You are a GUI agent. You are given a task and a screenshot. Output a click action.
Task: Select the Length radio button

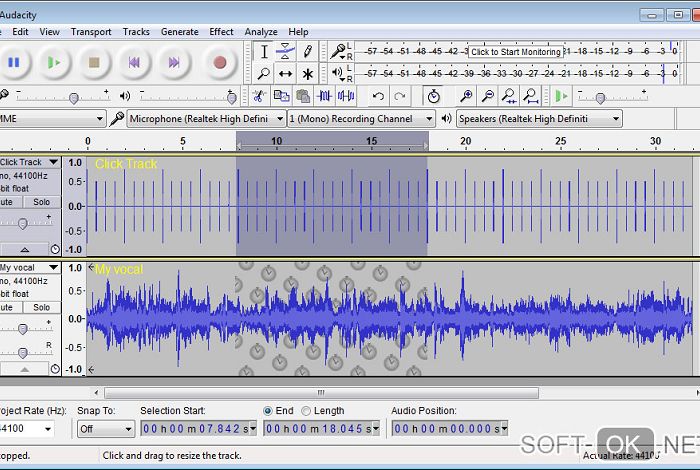pos(306,411)
